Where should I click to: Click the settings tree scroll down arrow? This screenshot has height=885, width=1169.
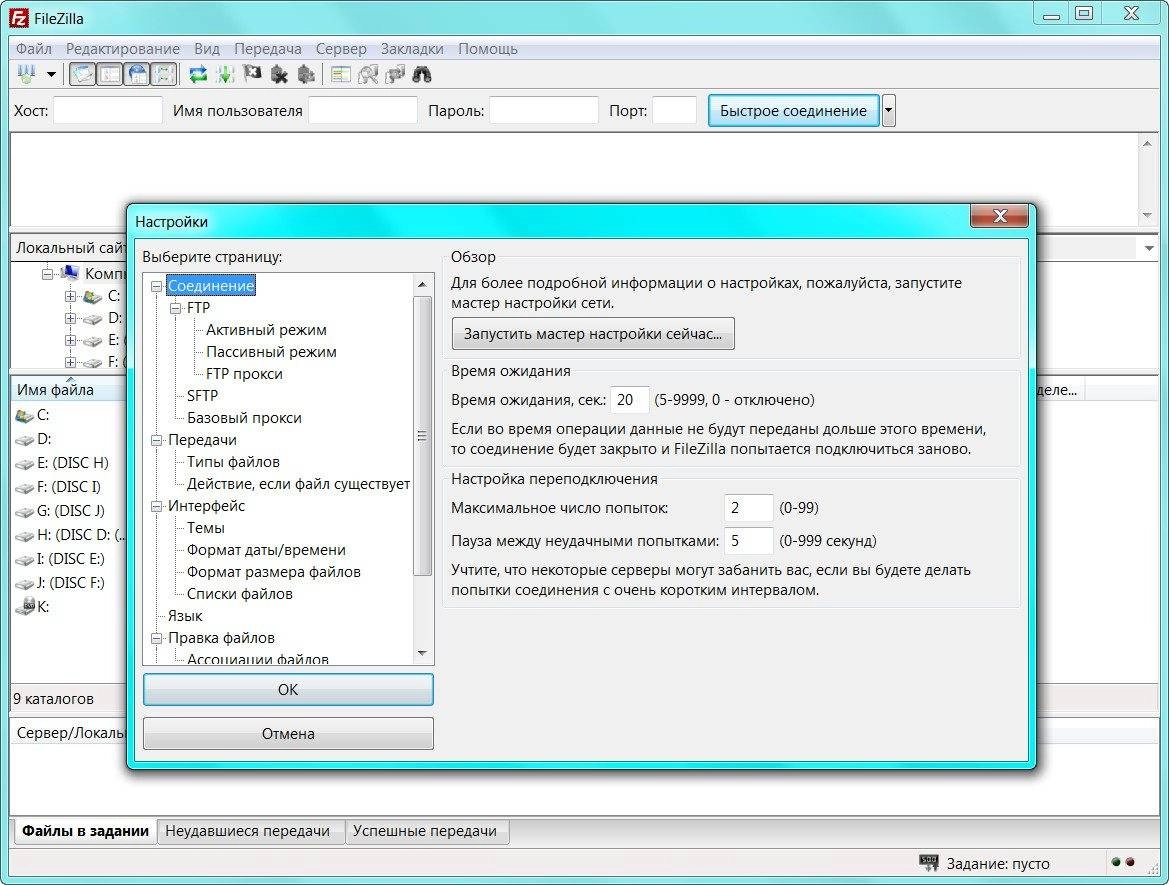(x=422, y=653)
